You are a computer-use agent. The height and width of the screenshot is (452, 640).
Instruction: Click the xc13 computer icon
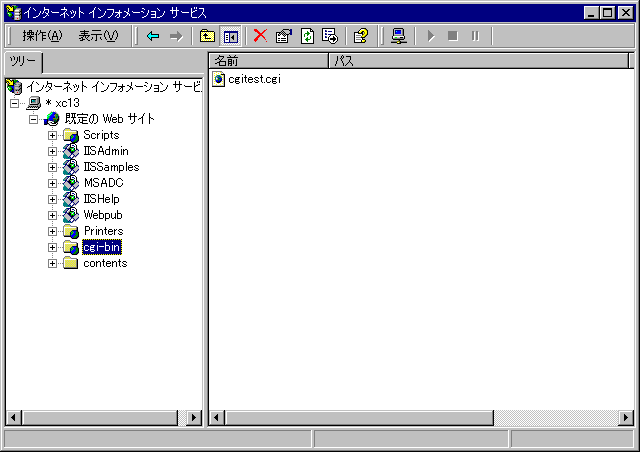pos(34,103)
